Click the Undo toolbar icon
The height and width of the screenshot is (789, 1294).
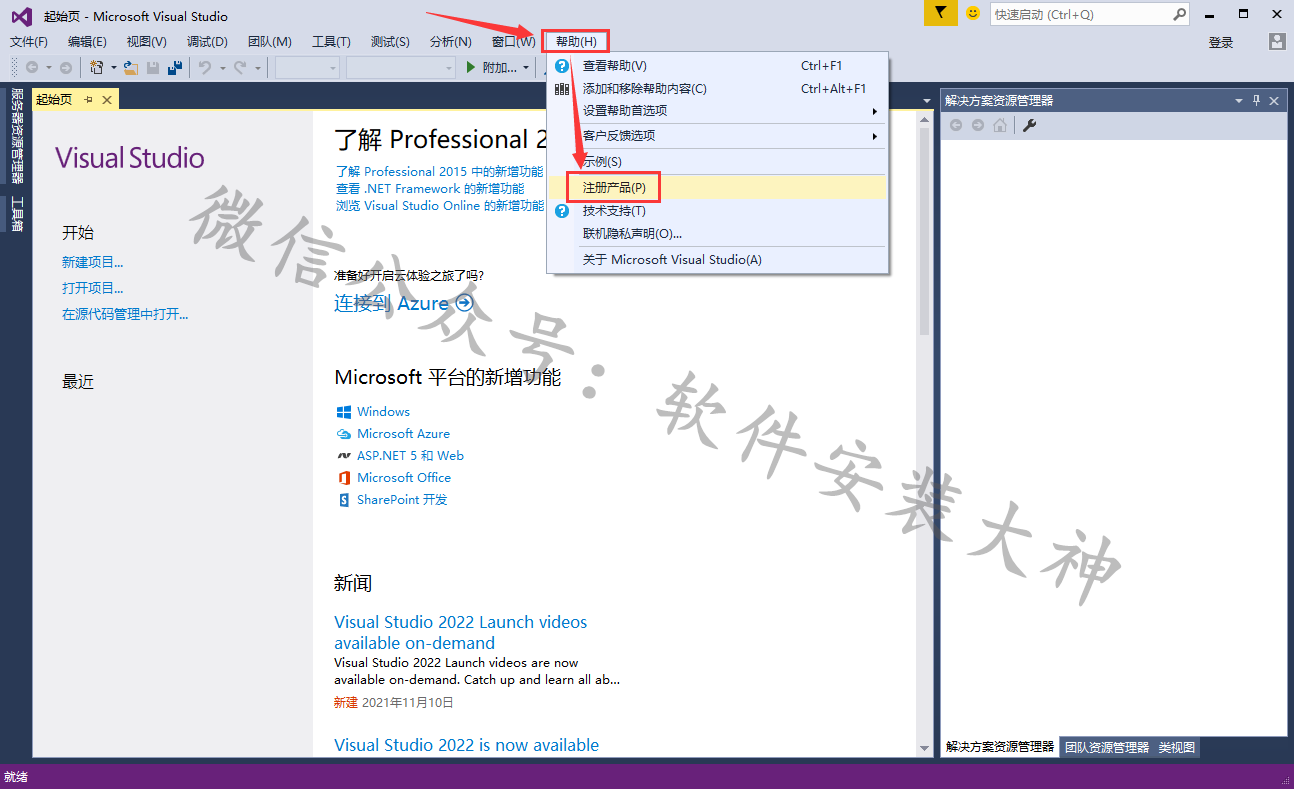pos(204,67)
